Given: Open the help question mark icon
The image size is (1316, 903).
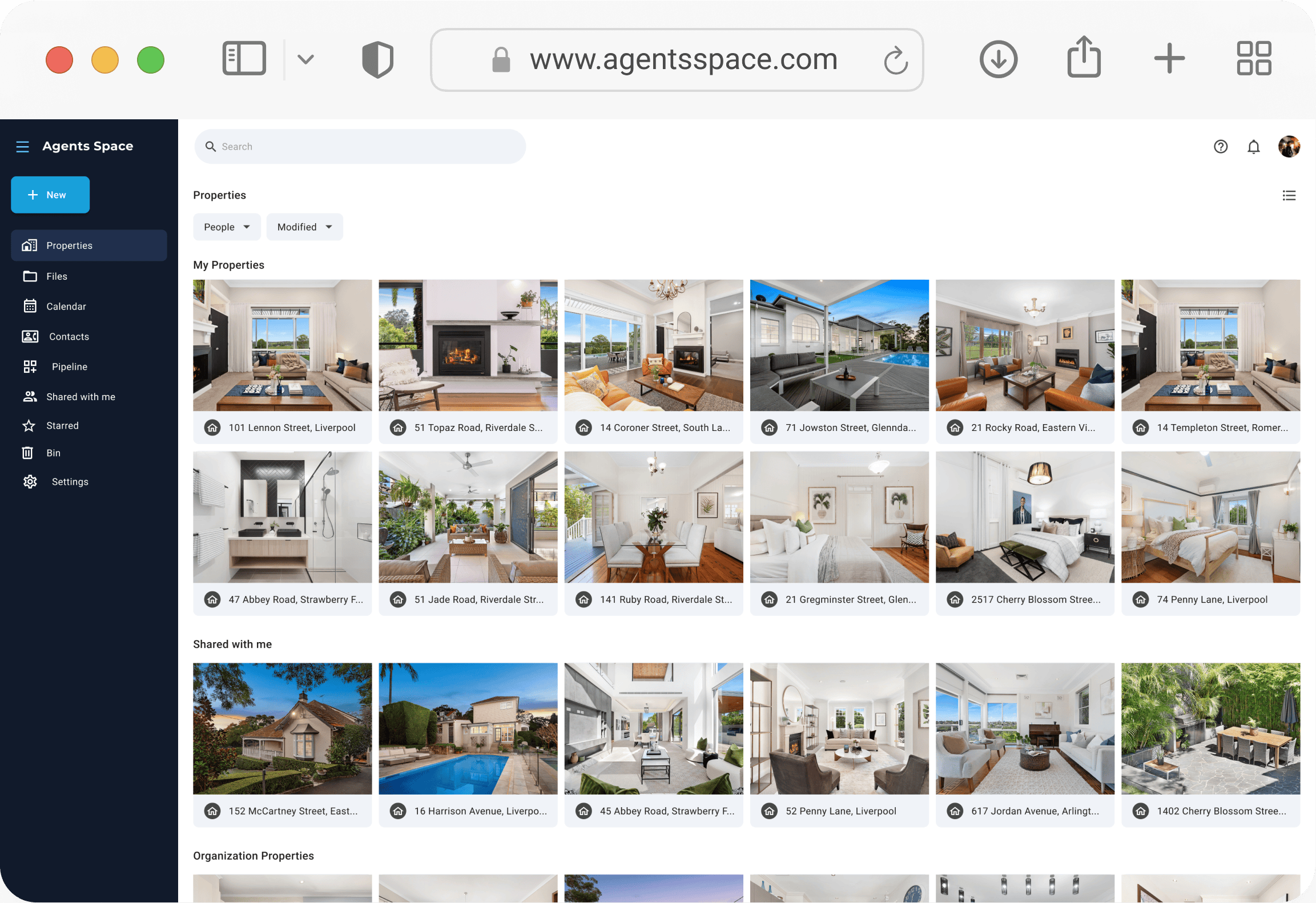Looking at the screenshot, I should [x=1221, y=147].
